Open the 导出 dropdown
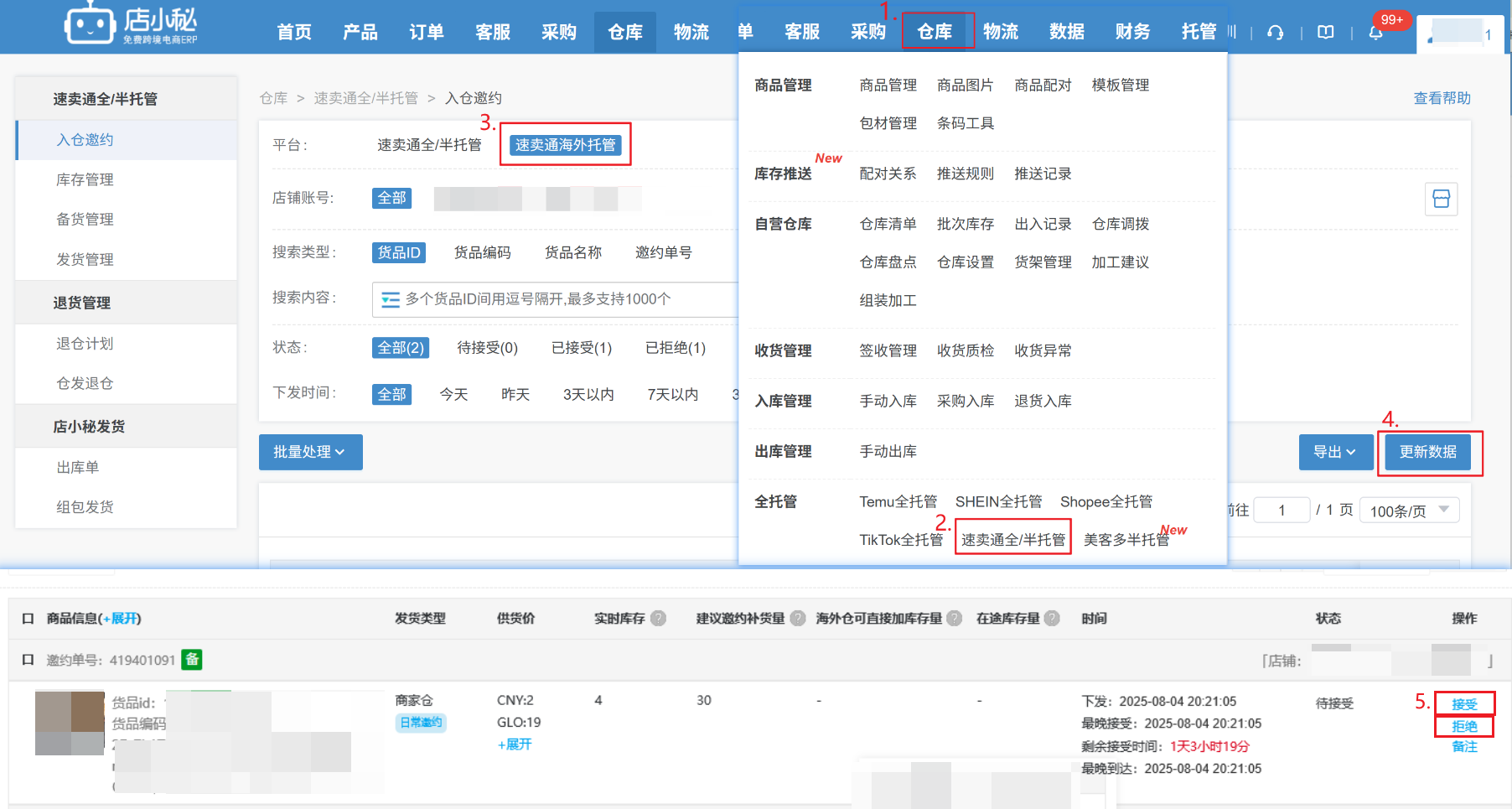Image resolution: width=1512 pixels, height=809 pixels. pos(1336,452)
